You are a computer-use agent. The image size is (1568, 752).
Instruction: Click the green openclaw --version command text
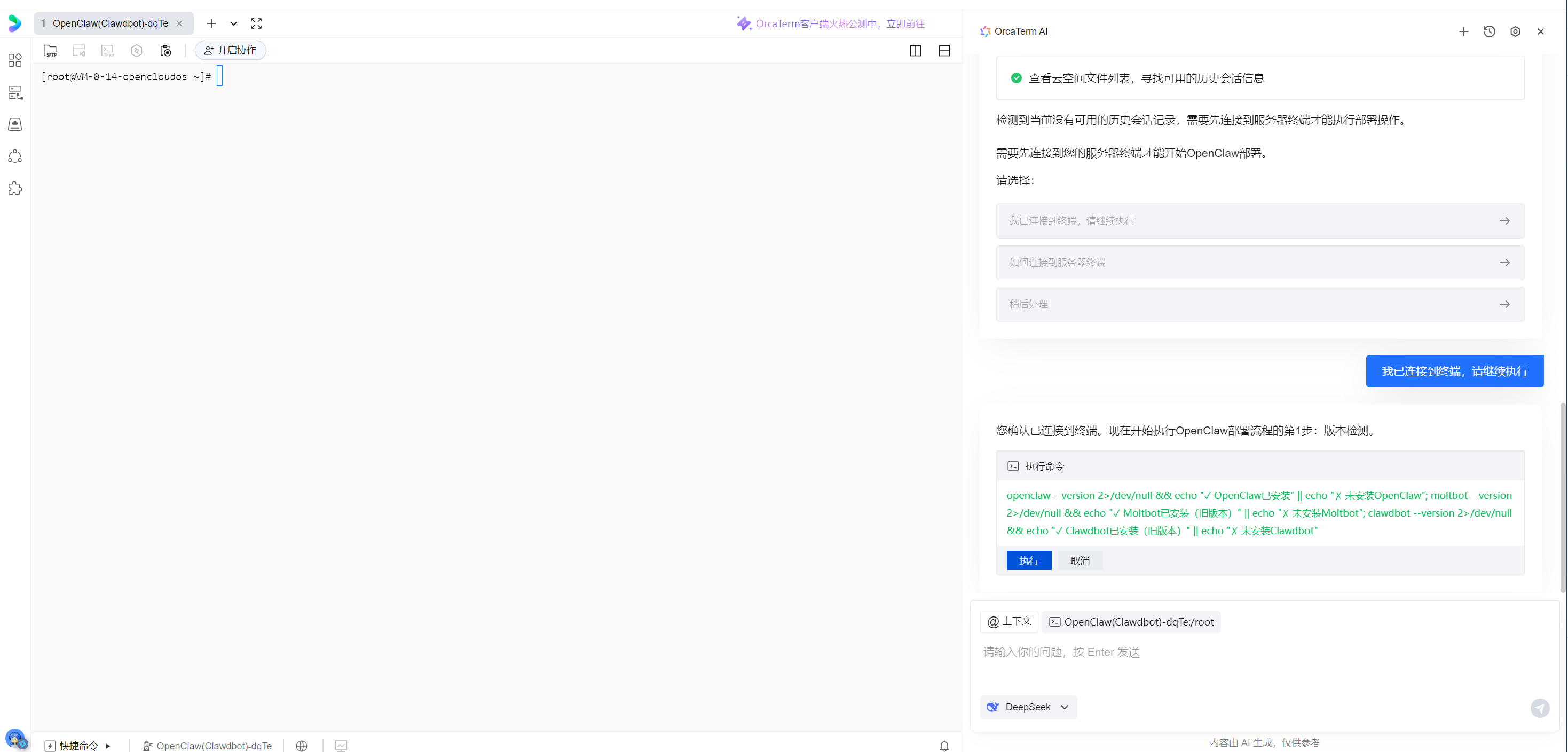1259,513
